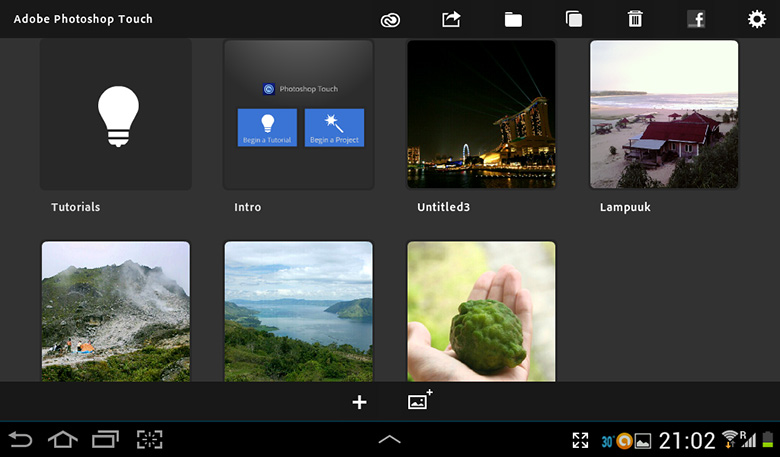Viewport: 780px width, 457px height.
Task: Tap the Wi-Fi signal icon
Action: pyautogui.click(x=730, y=439)
